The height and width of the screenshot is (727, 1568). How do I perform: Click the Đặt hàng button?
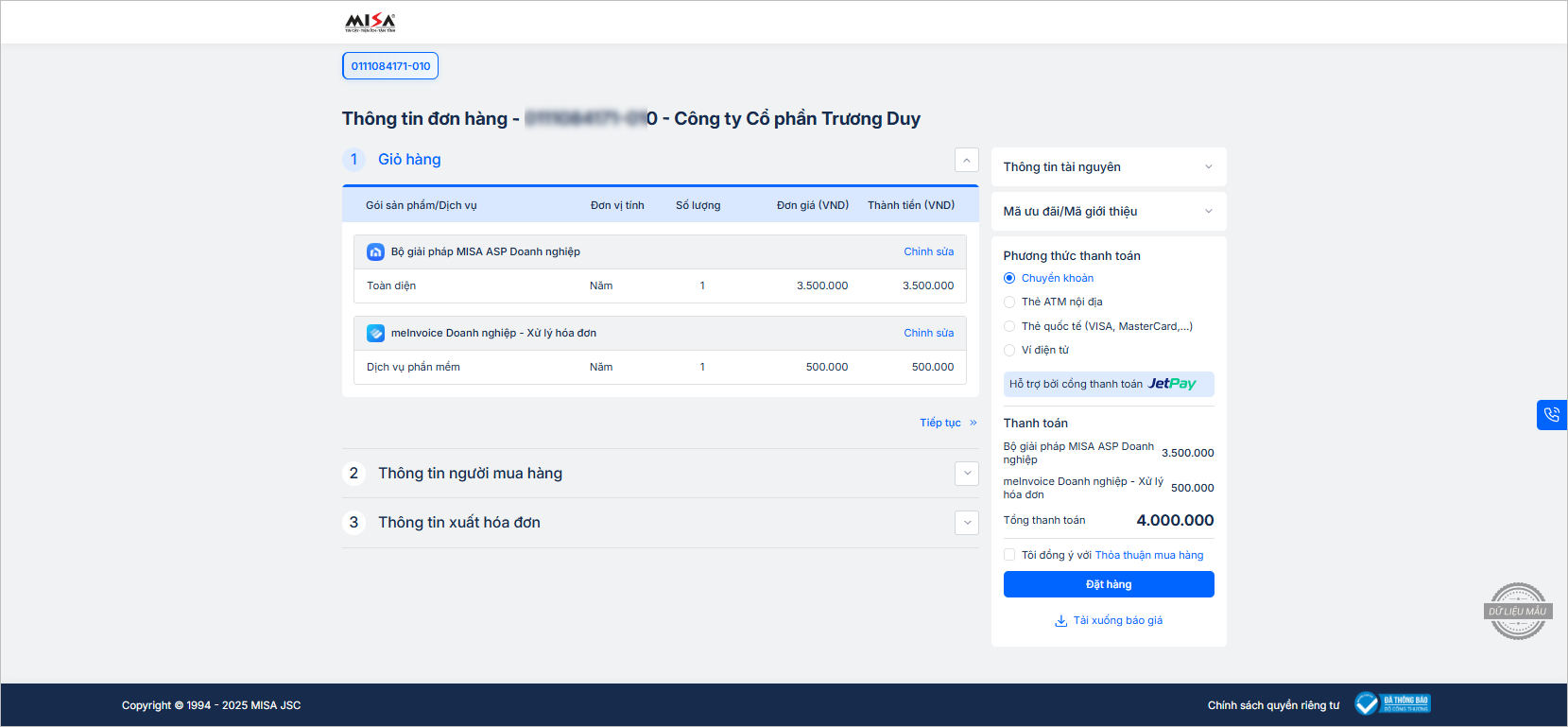(x=1109, y=584)
